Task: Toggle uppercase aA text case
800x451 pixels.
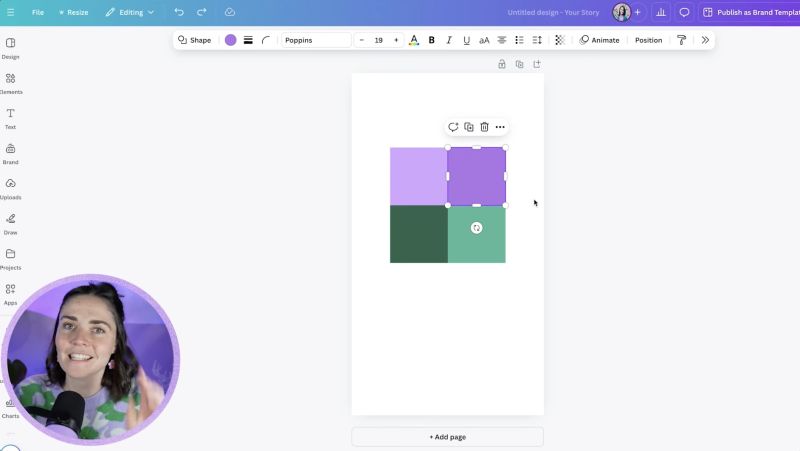Action: (x=484, y=40)
